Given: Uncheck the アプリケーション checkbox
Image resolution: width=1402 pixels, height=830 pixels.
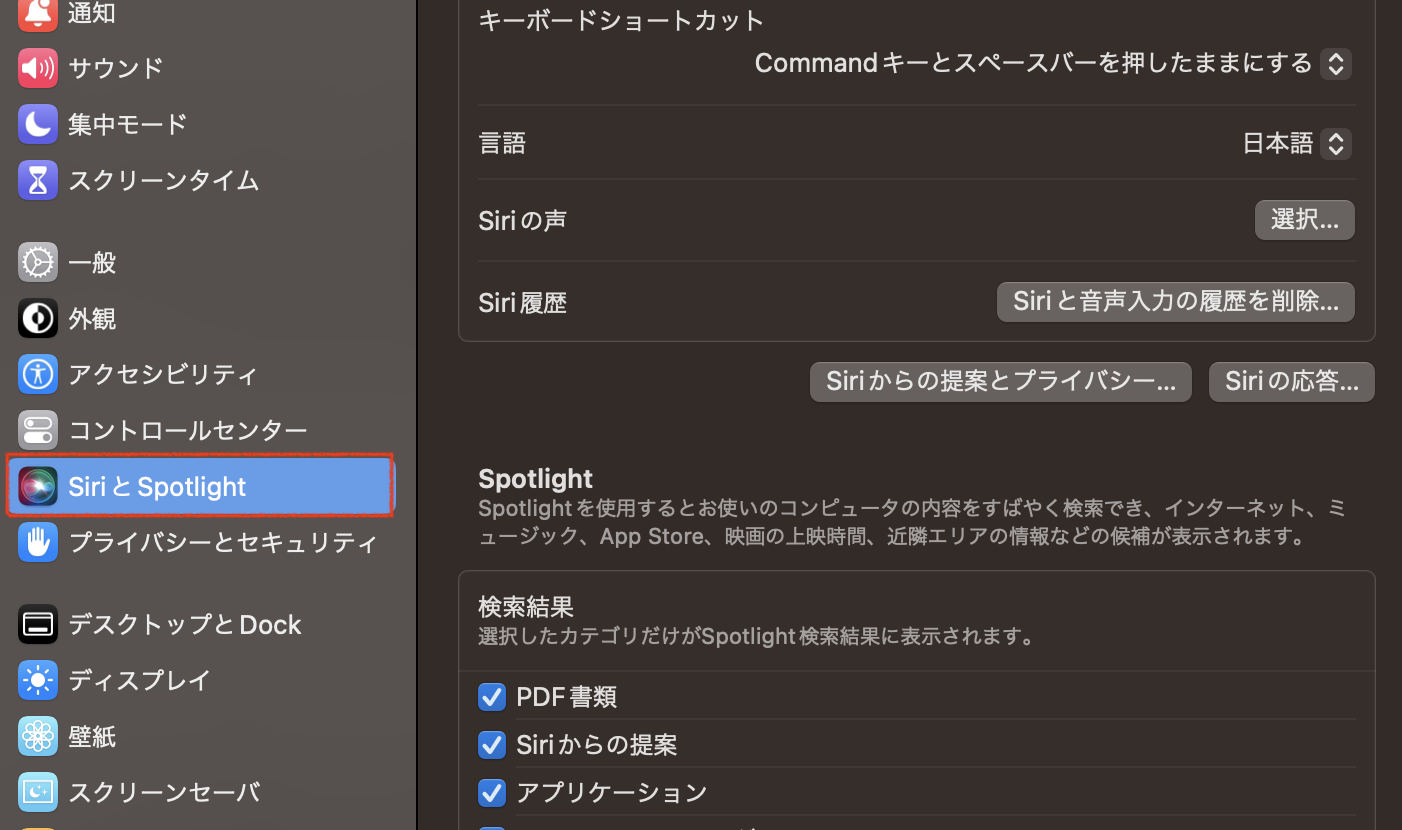Looking at the screenshot, I should click(x=491, y=793).
